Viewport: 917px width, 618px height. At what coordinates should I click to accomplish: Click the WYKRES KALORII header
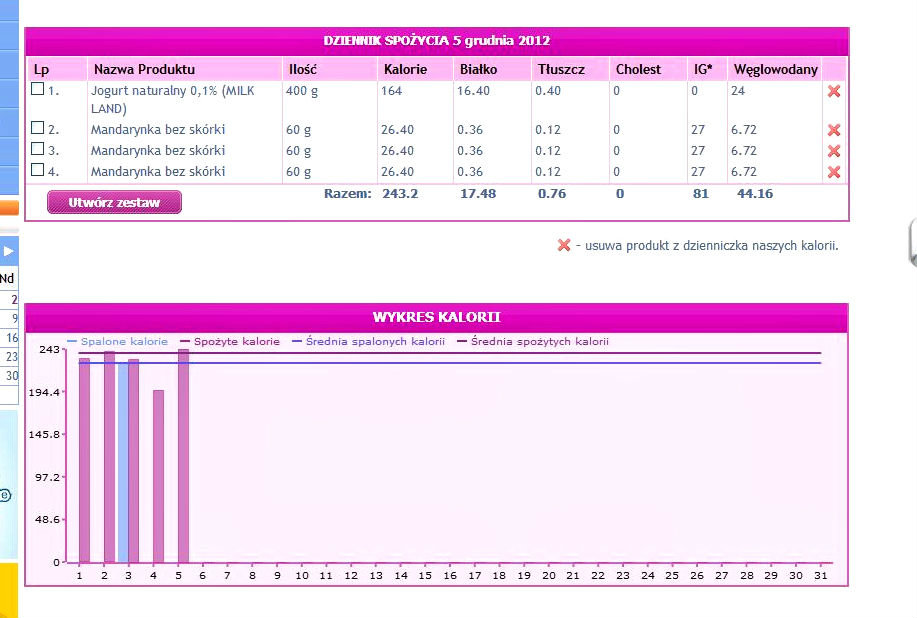(437, 317)
